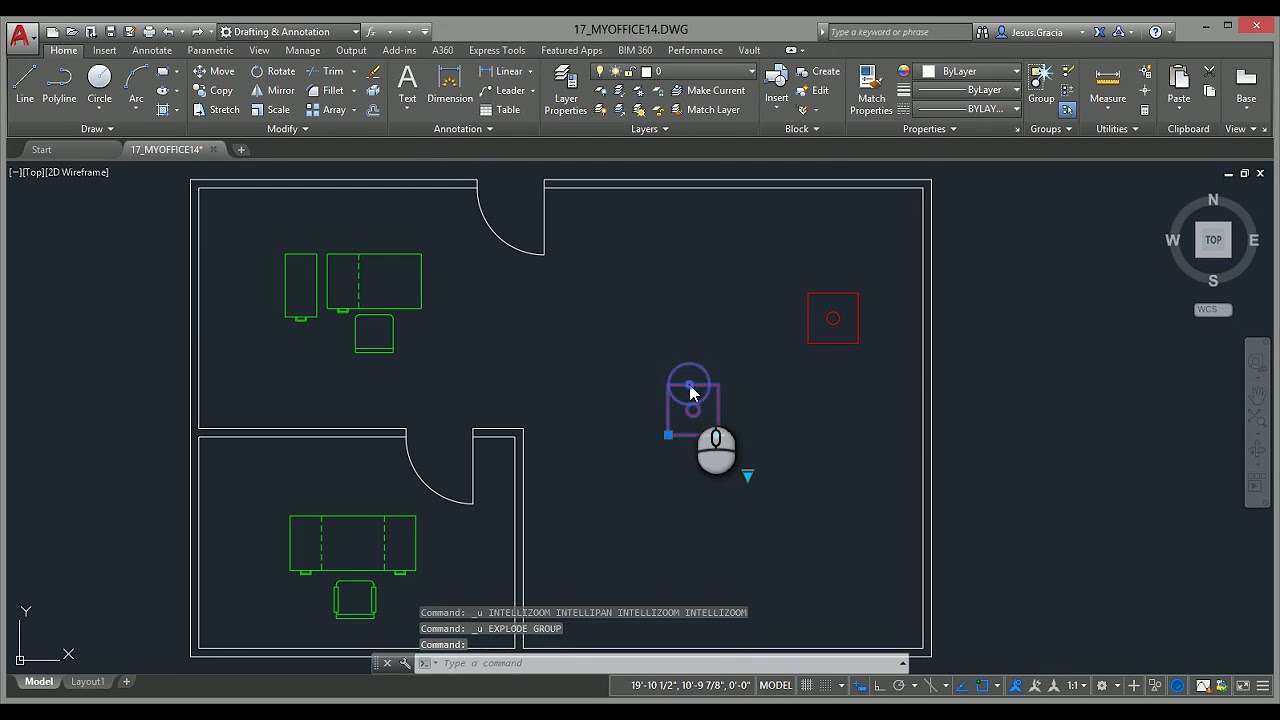The image size is (1280, 720).
Task: Click the Array tool
Action: click(325, 110)
